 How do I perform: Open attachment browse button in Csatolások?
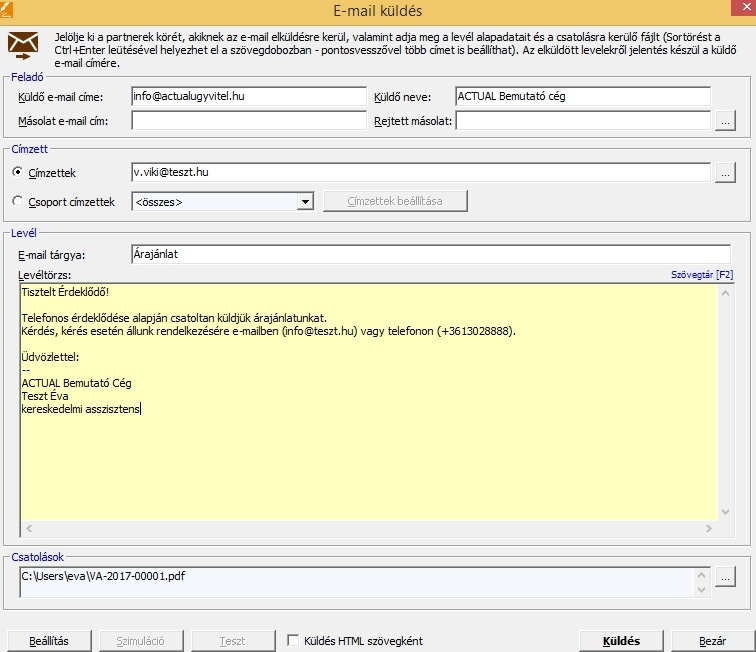point(726,577)
